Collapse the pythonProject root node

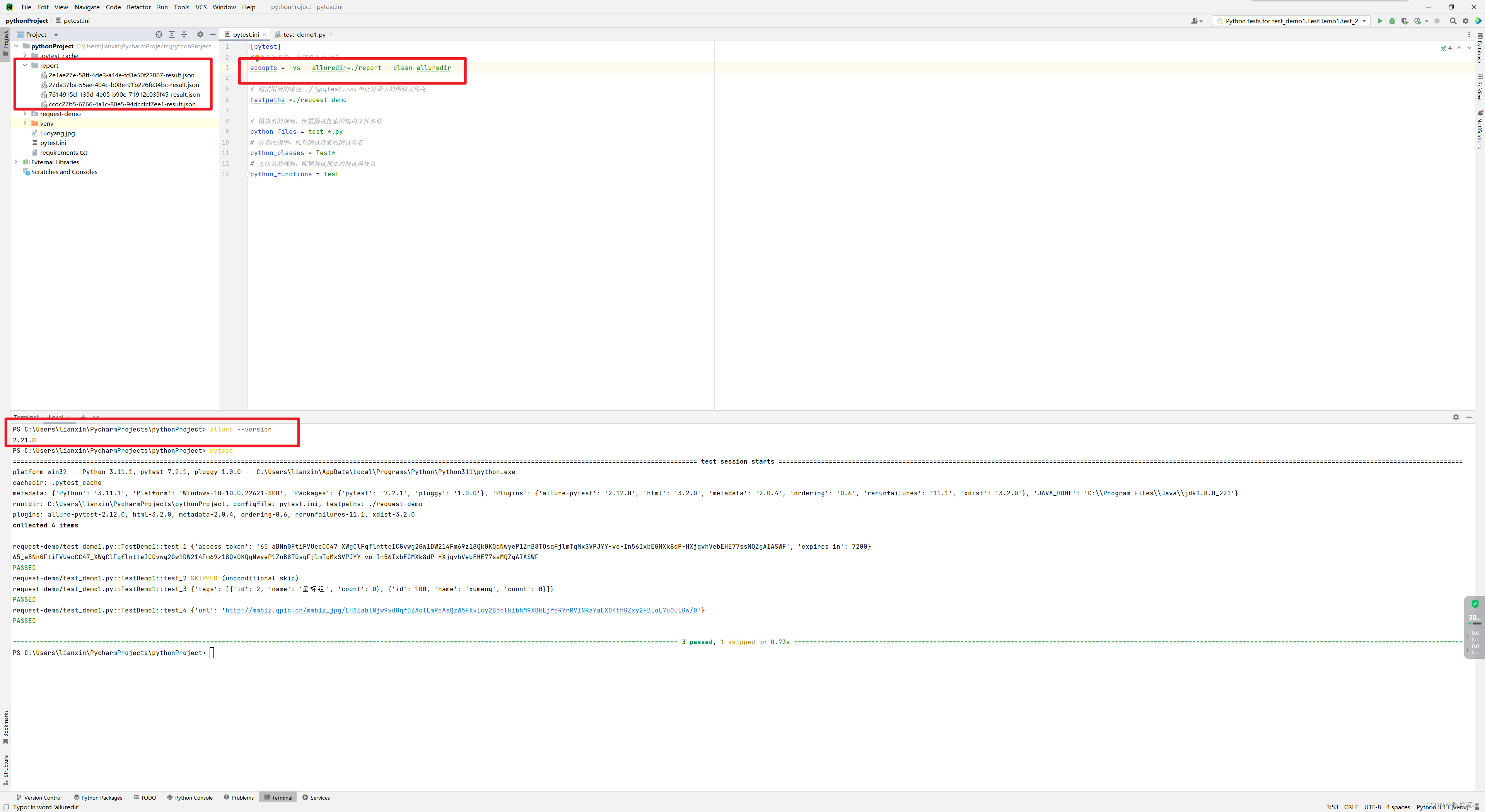(x=16, y=46)
